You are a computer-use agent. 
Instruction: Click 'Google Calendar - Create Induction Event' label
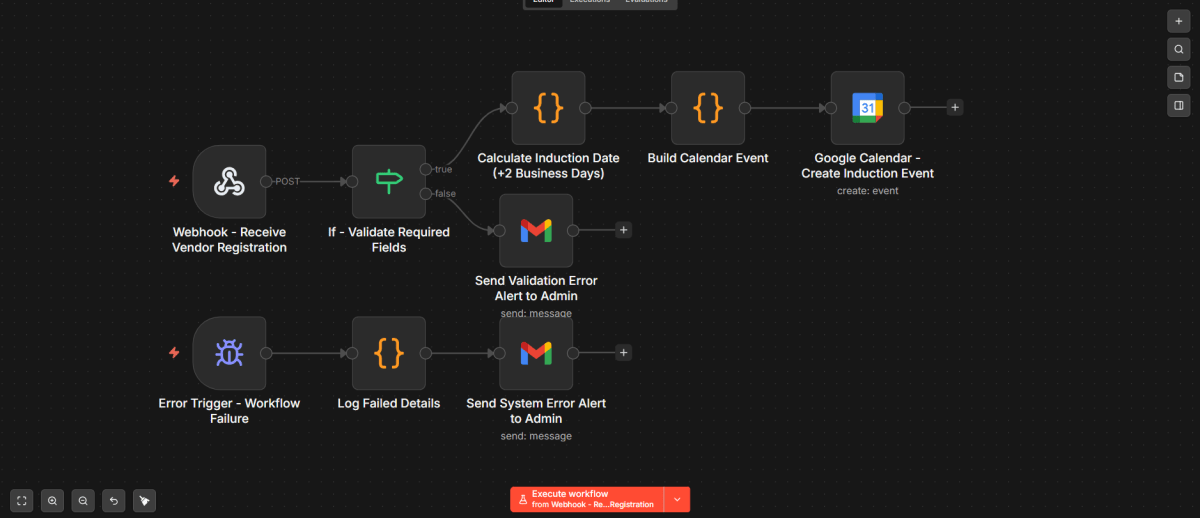point(867,166)
